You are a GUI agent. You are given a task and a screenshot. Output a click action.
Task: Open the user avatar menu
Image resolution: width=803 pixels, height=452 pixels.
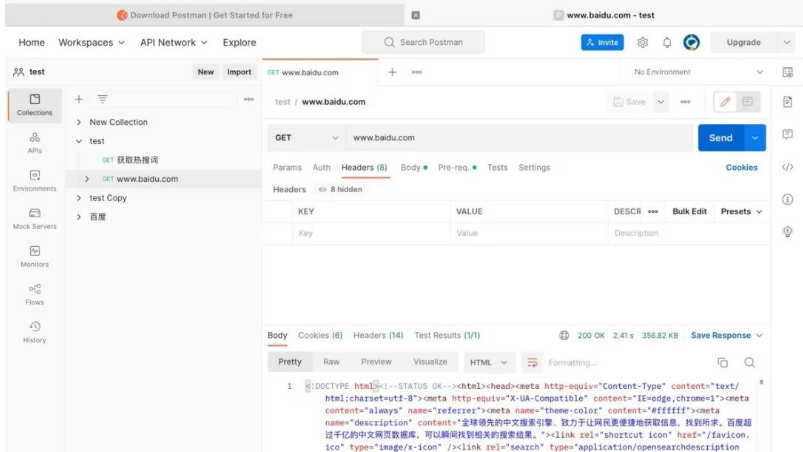pos(691,42)
